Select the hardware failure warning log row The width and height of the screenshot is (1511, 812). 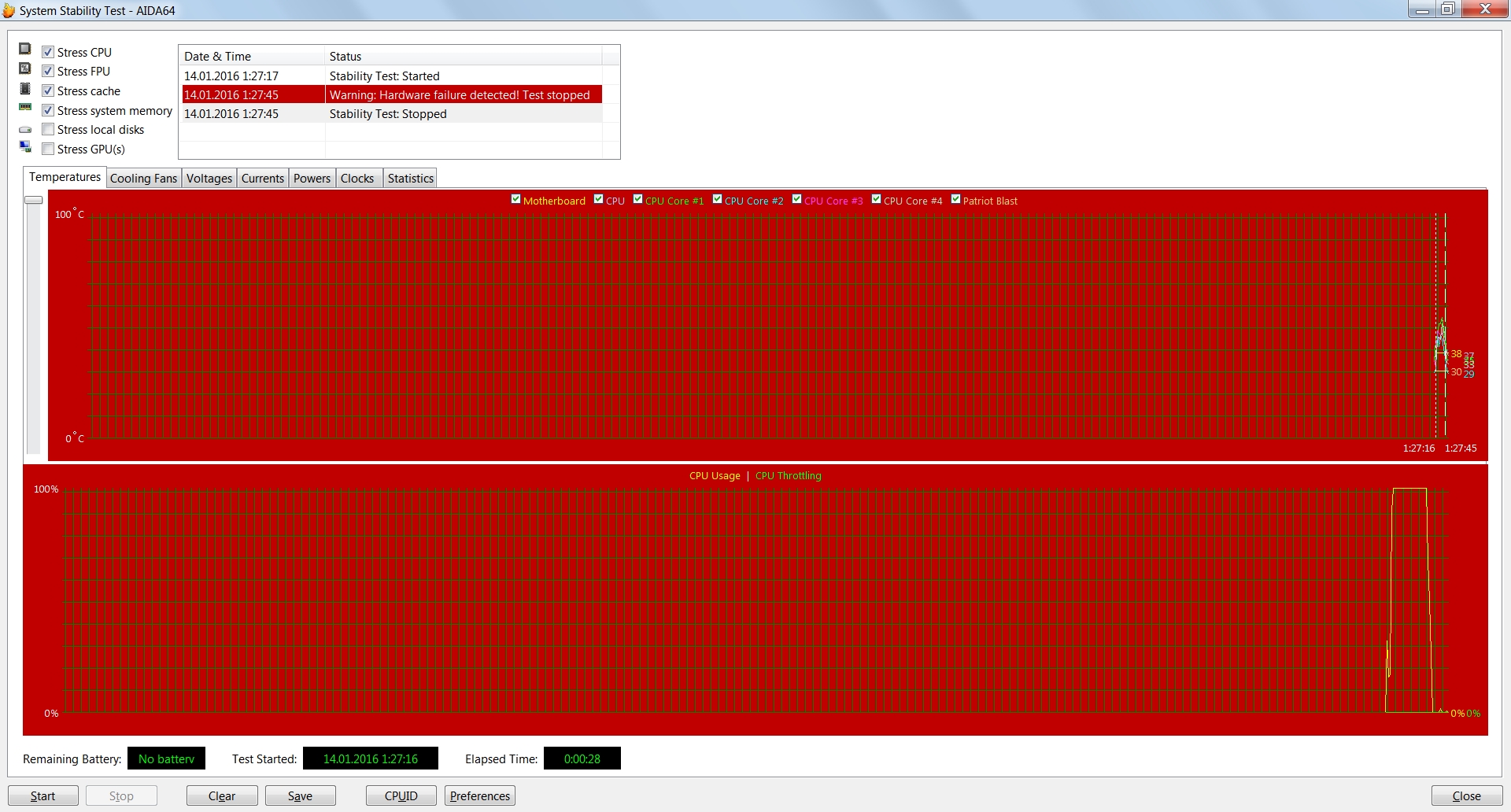(392, 94)
